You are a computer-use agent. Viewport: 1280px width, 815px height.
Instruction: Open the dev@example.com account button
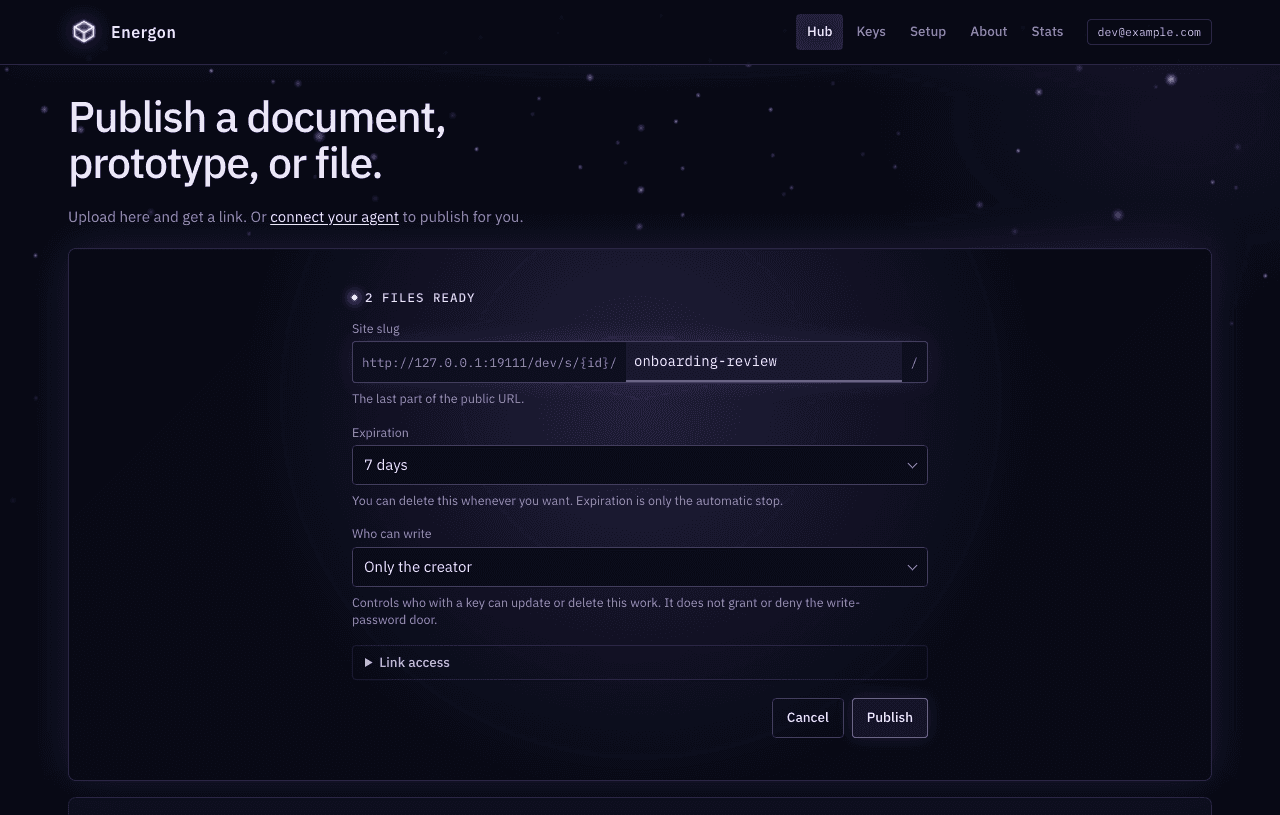coord(1149,32)
